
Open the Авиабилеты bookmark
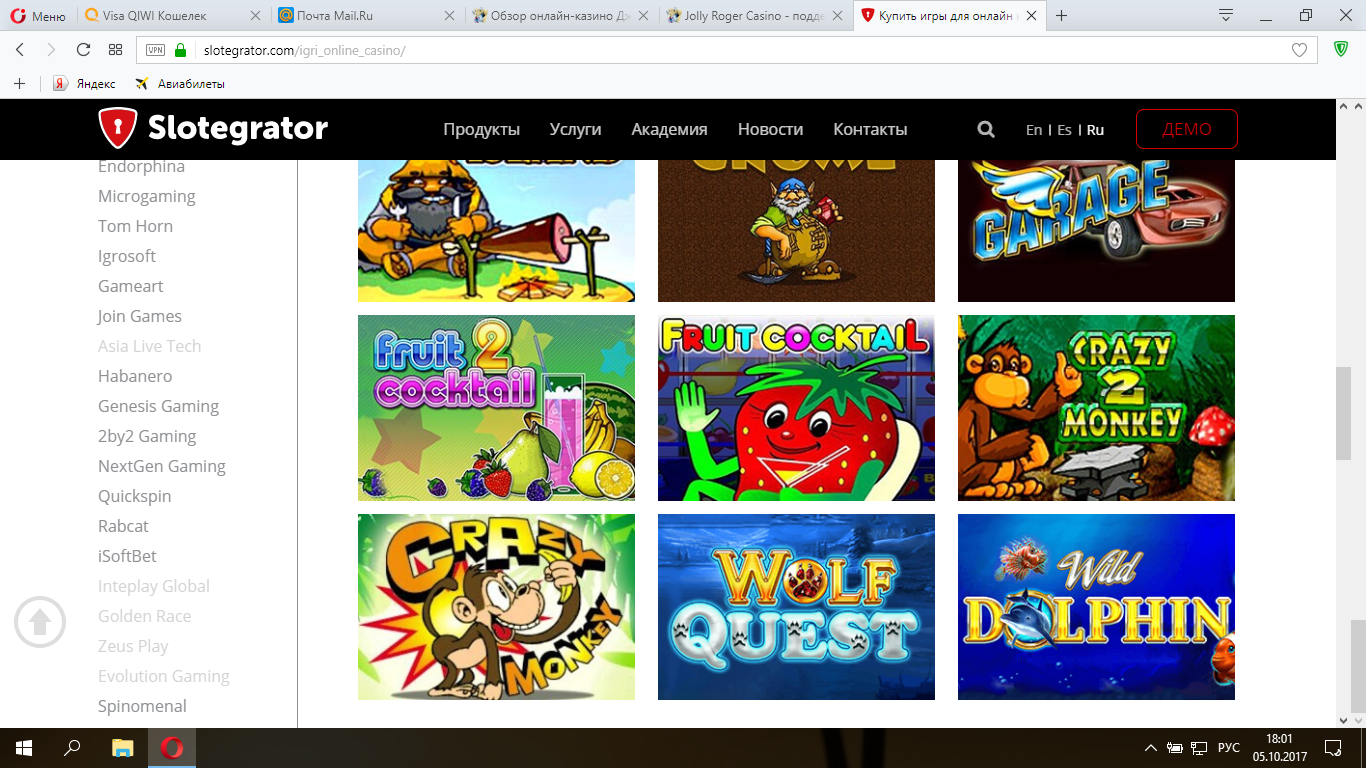coord(180,84)
